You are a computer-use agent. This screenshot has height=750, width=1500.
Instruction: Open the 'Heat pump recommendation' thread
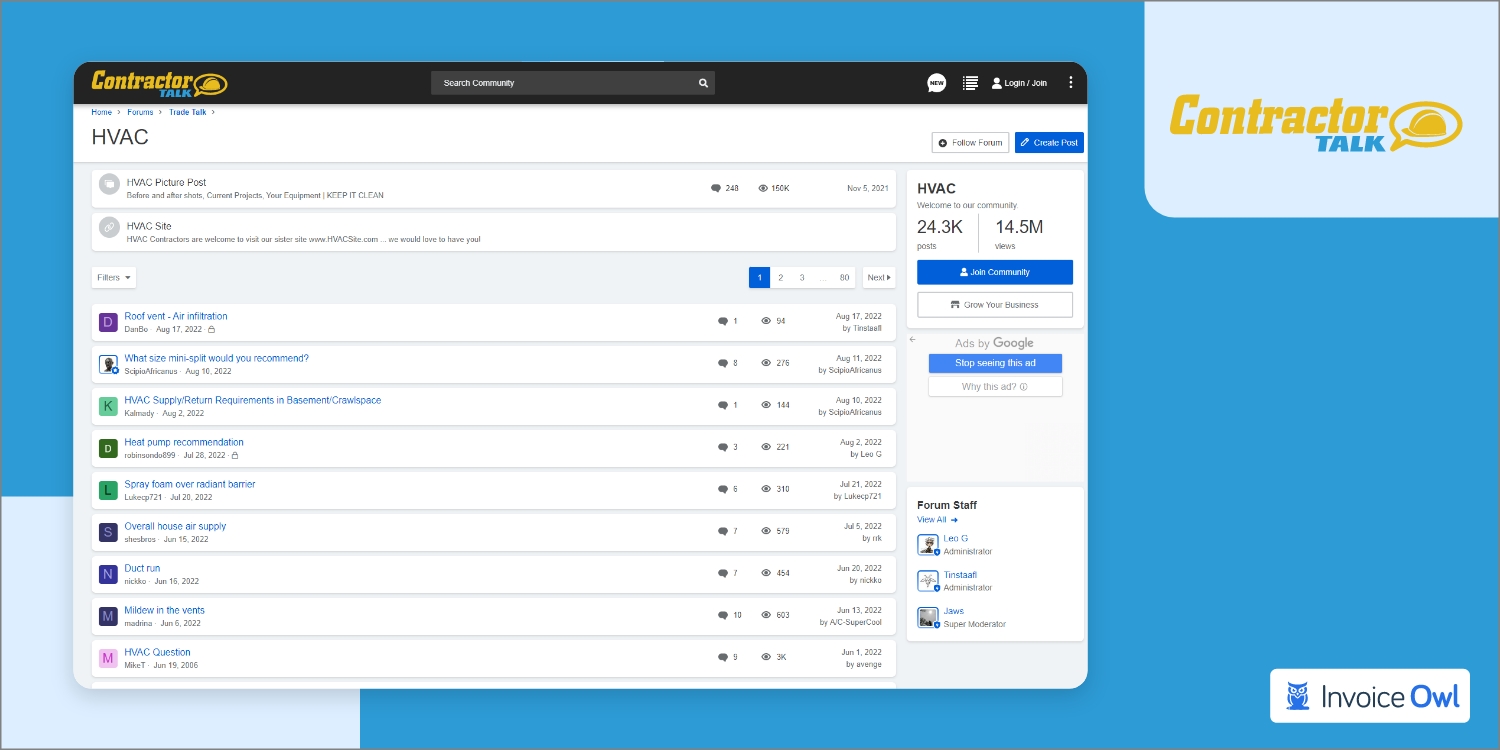pyautogui.click(x=184, y=442)
